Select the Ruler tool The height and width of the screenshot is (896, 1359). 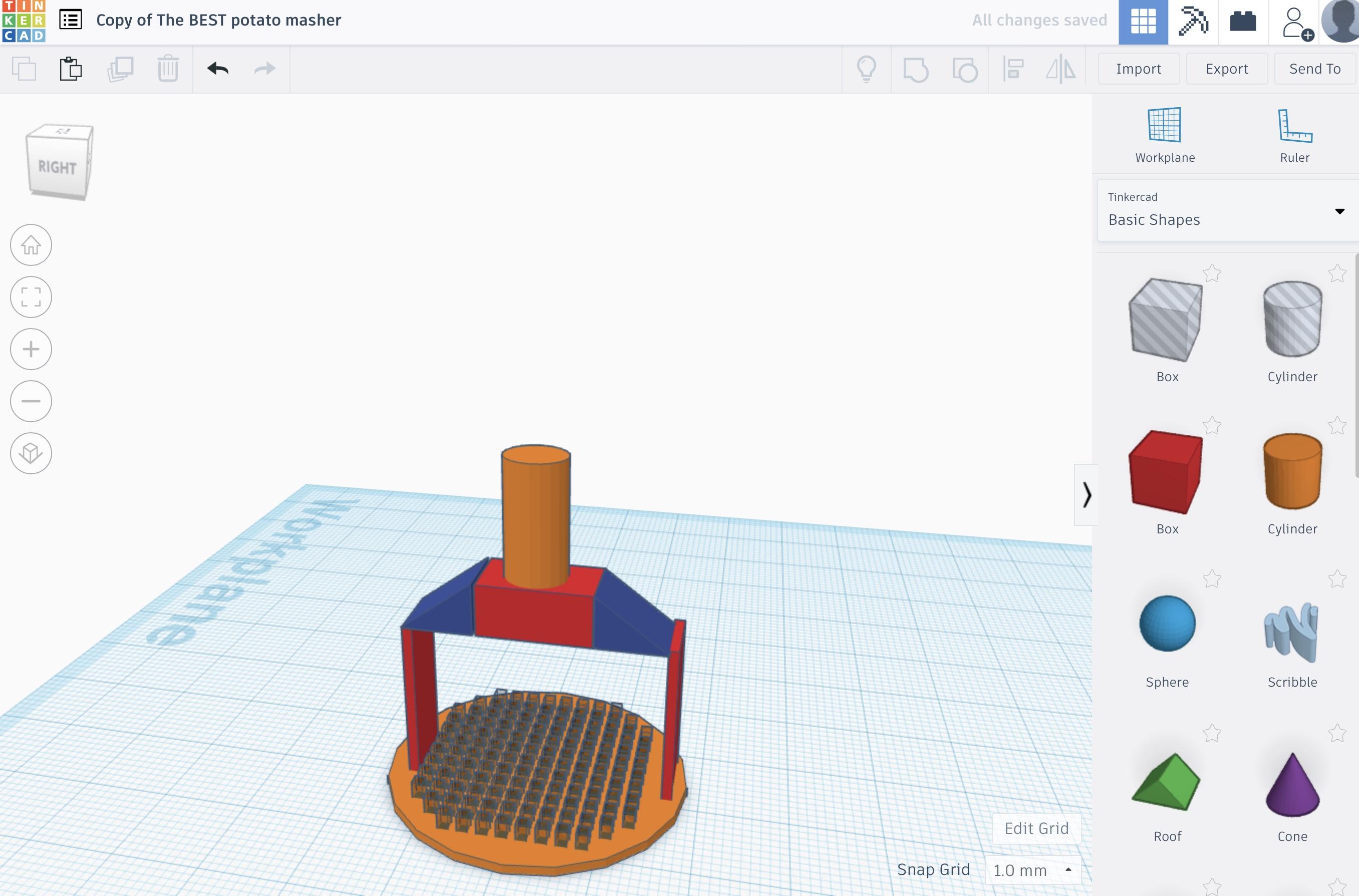point(1294,135)
